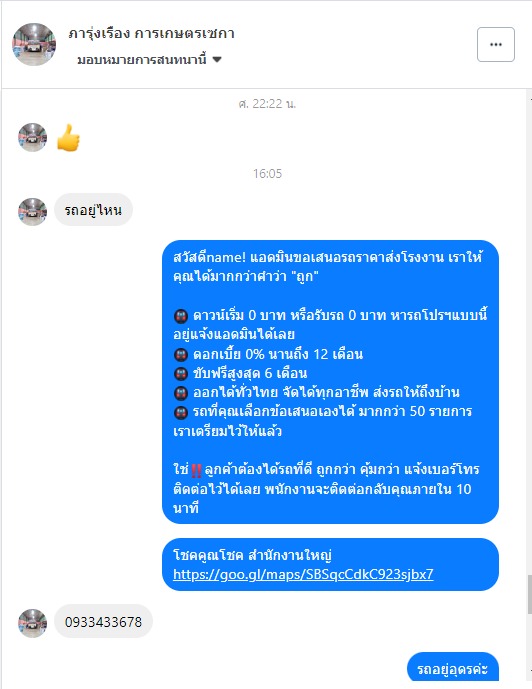Viewport: 532px width, 689px height.
Task: Click the emoji before ดอกเบี้ย 0%
Action: click(x=181, y=354)
